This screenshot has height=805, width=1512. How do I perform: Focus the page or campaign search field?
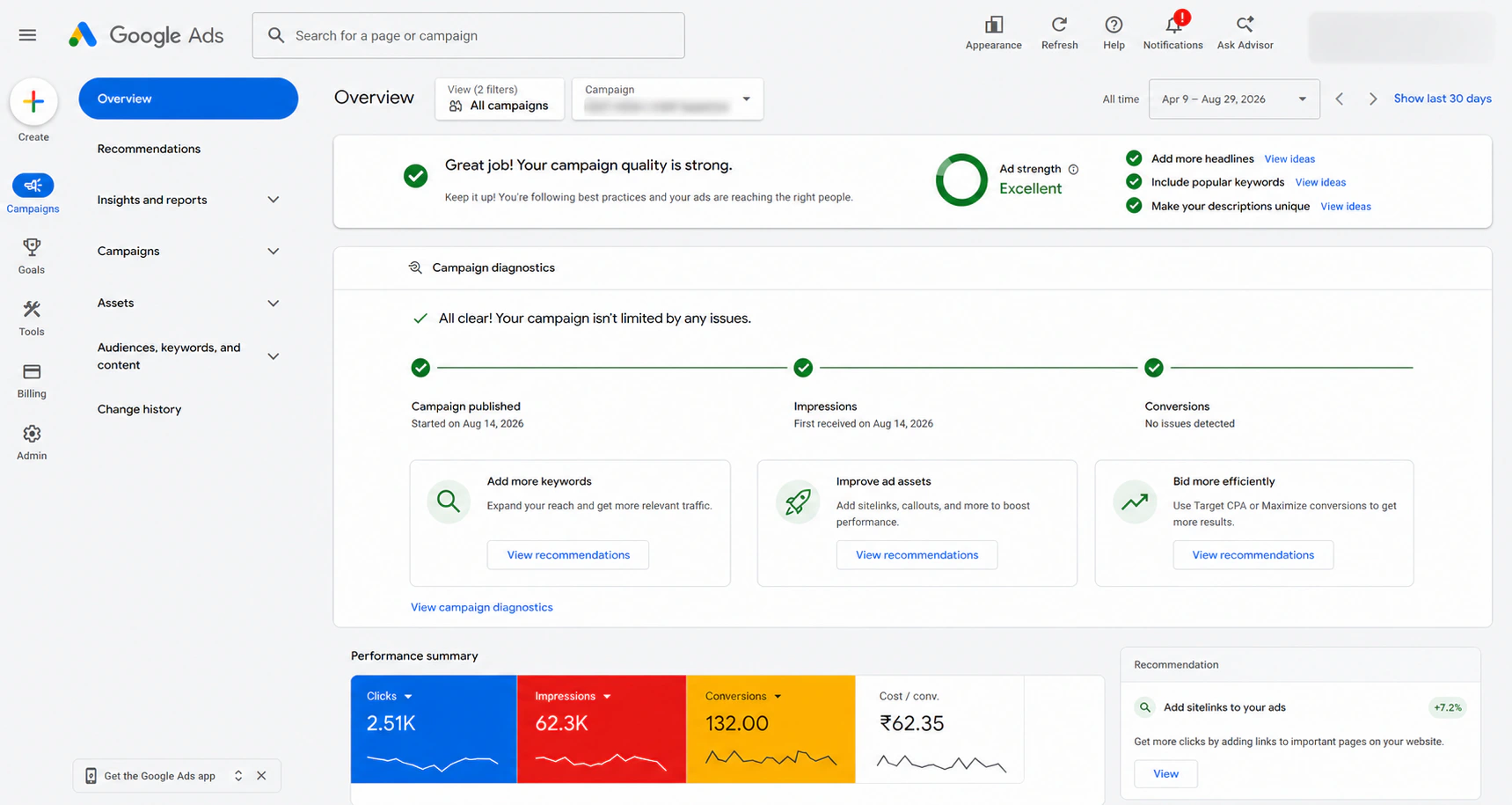[x=468, y=35]
